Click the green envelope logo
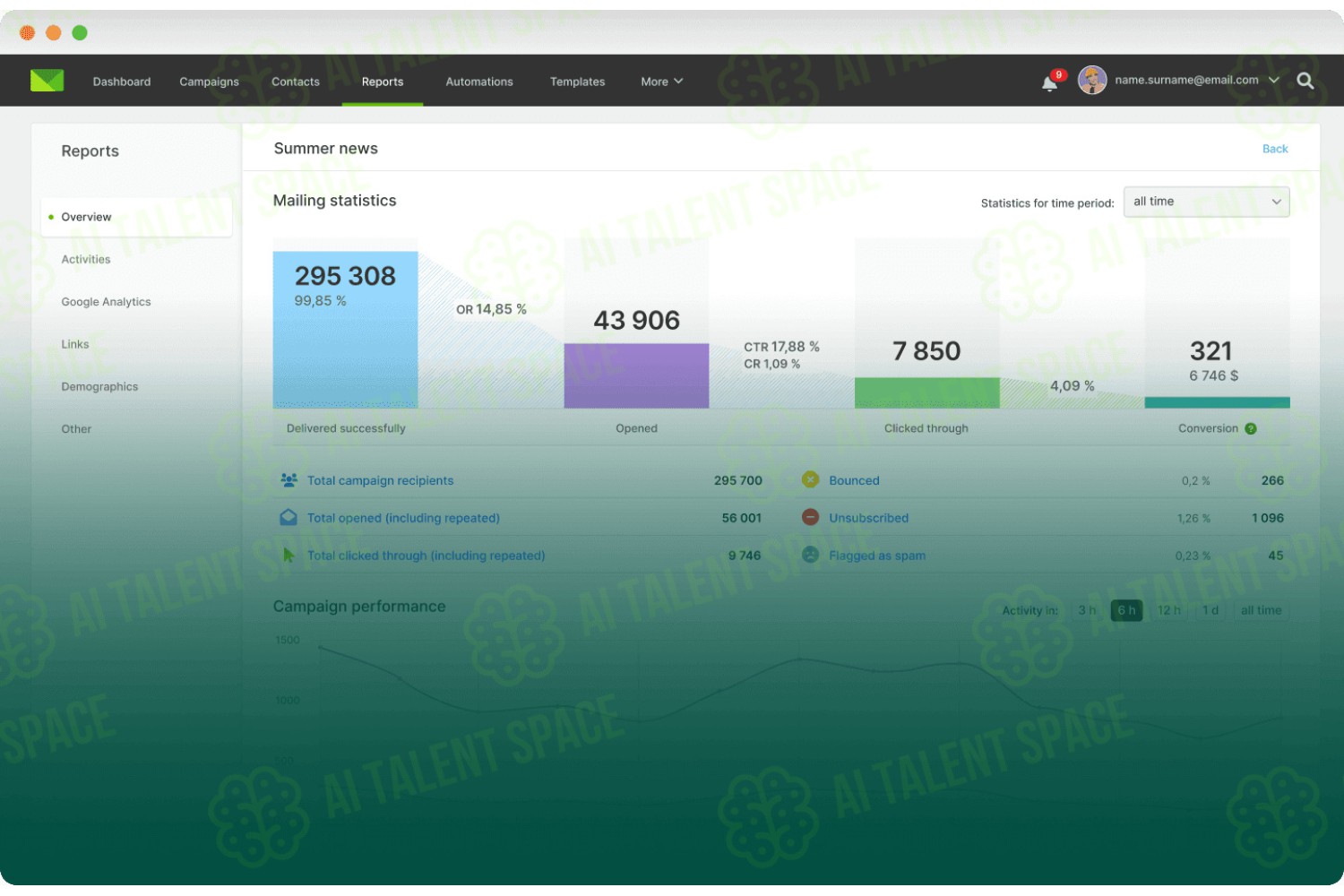The height and width of the screenshot is (896, 1344). click(47, 81)
